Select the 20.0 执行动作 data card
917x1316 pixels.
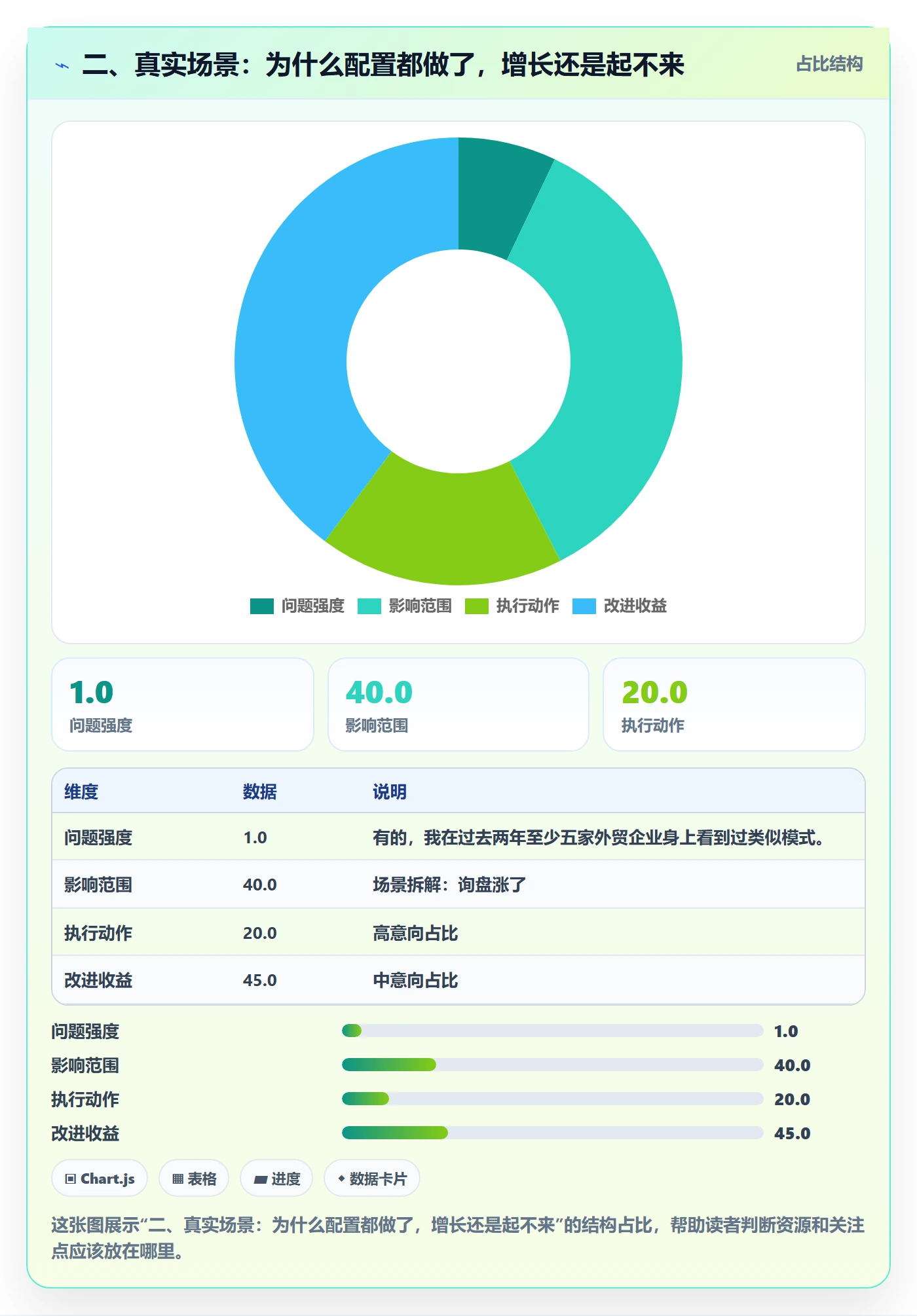click(x=734, y=704)
